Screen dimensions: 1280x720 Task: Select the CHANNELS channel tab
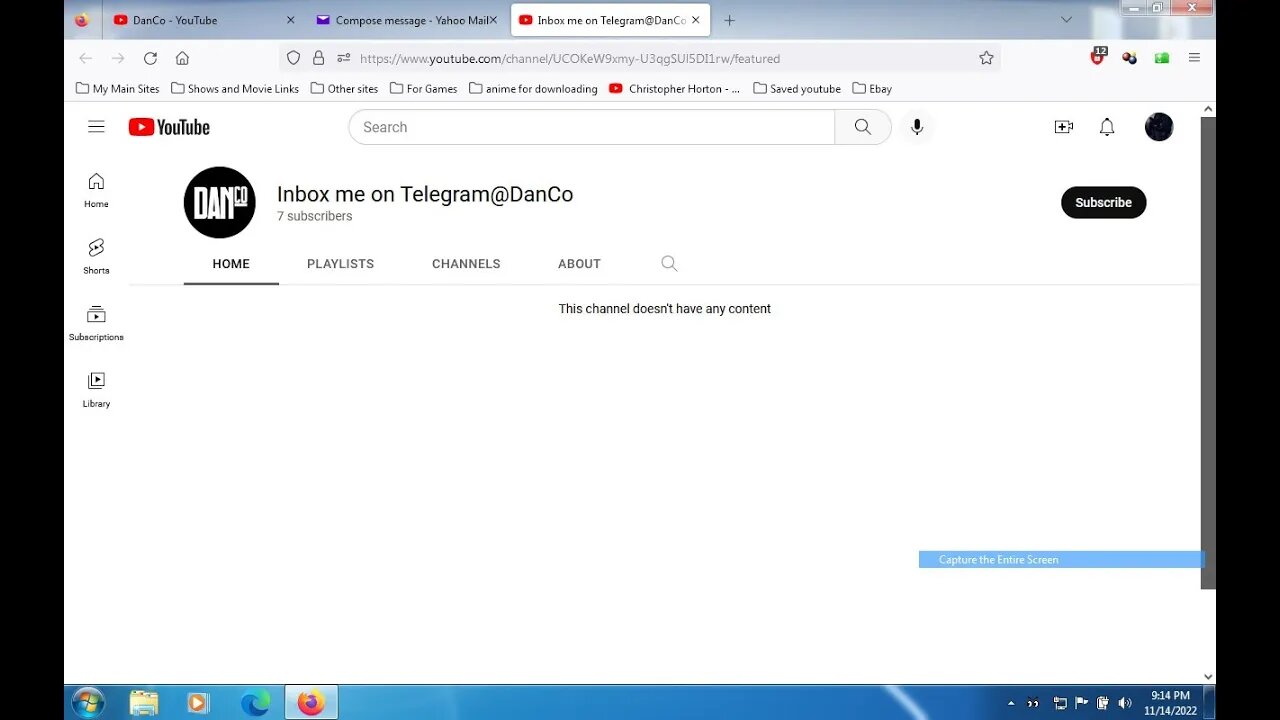pos(466,264)
